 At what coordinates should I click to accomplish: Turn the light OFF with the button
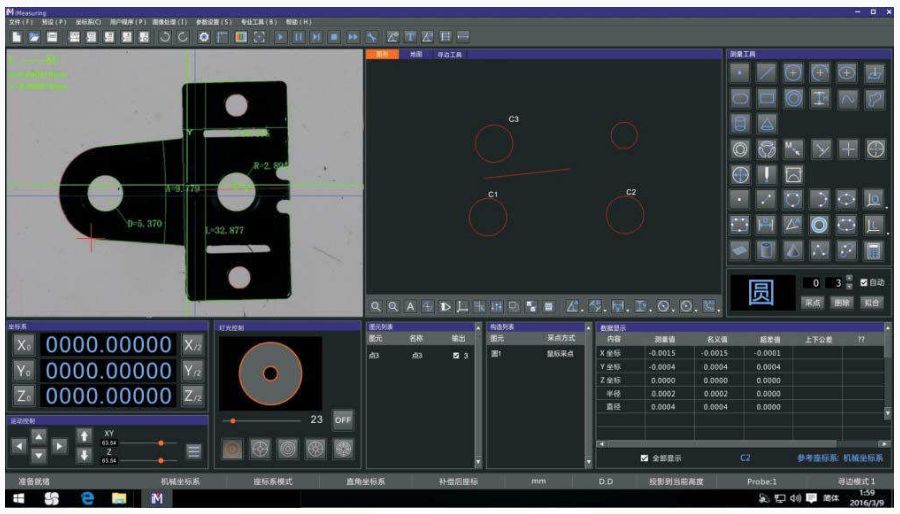[343, 420]
